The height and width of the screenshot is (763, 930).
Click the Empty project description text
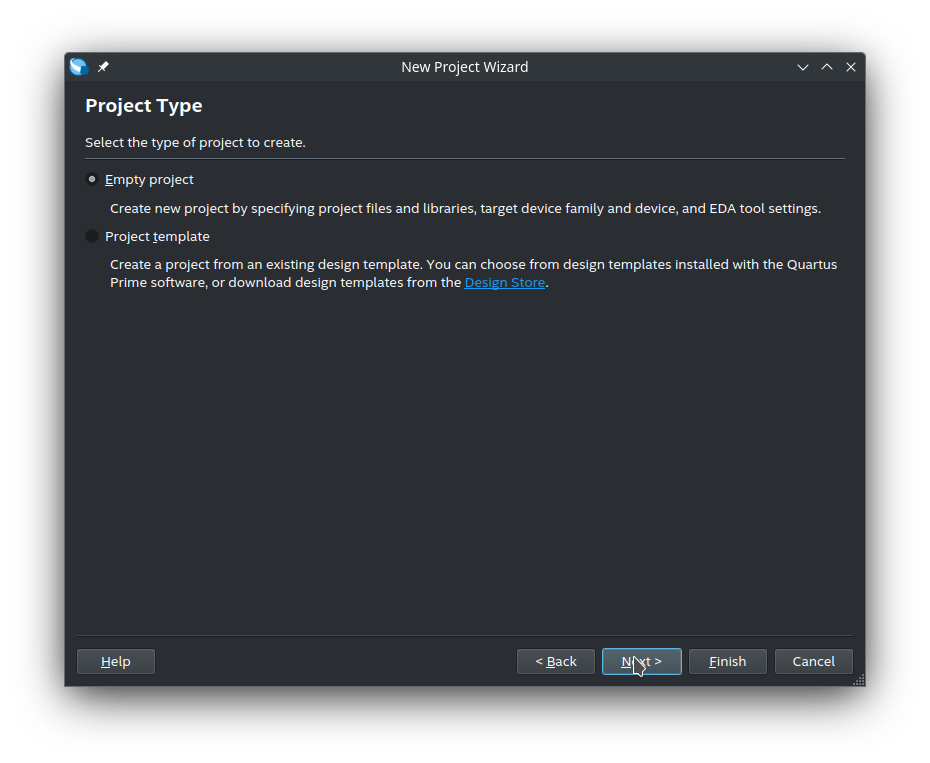pos(466,209)
